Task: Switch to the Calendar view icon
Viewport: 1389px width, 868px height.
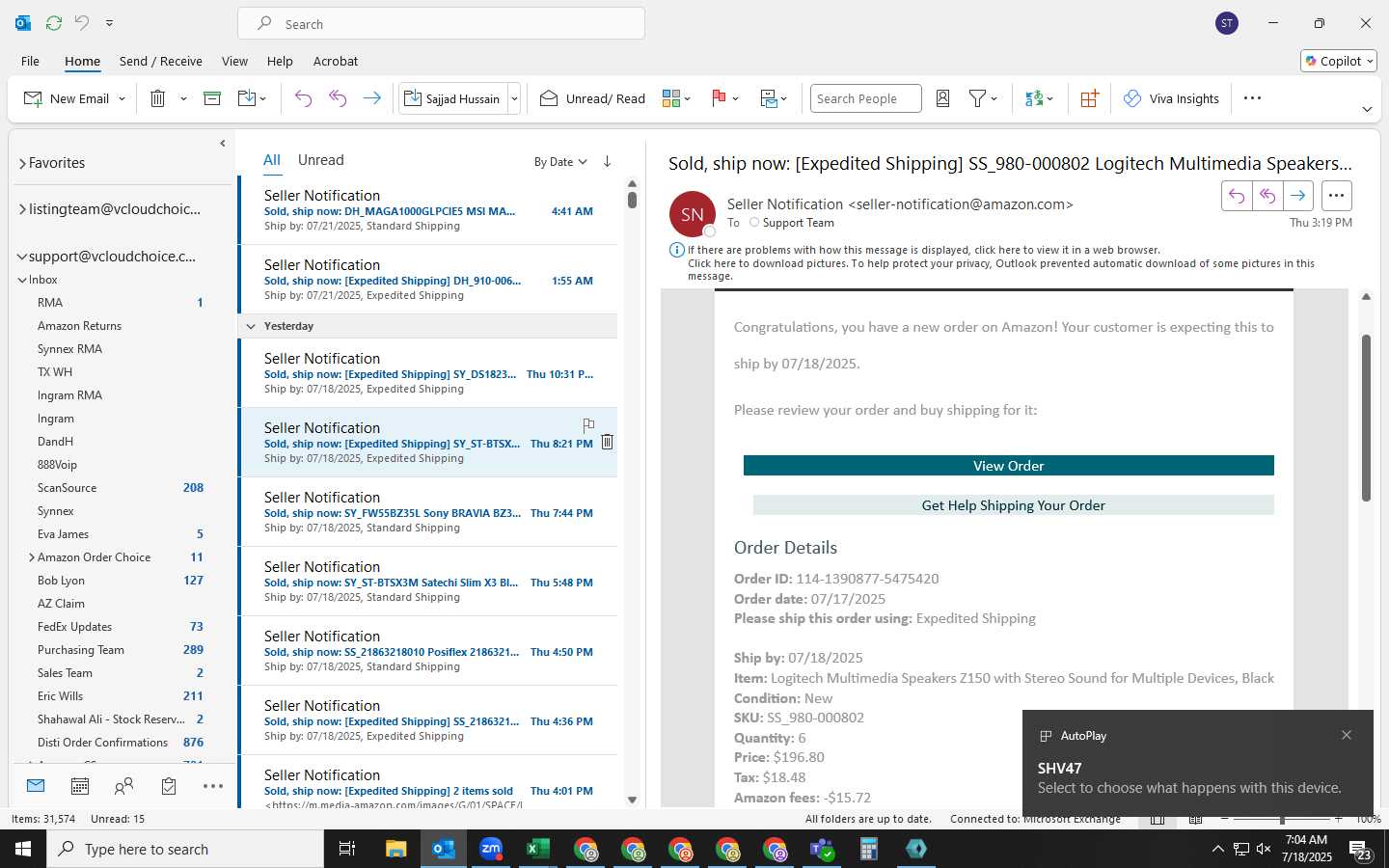Action: point(80,786)
